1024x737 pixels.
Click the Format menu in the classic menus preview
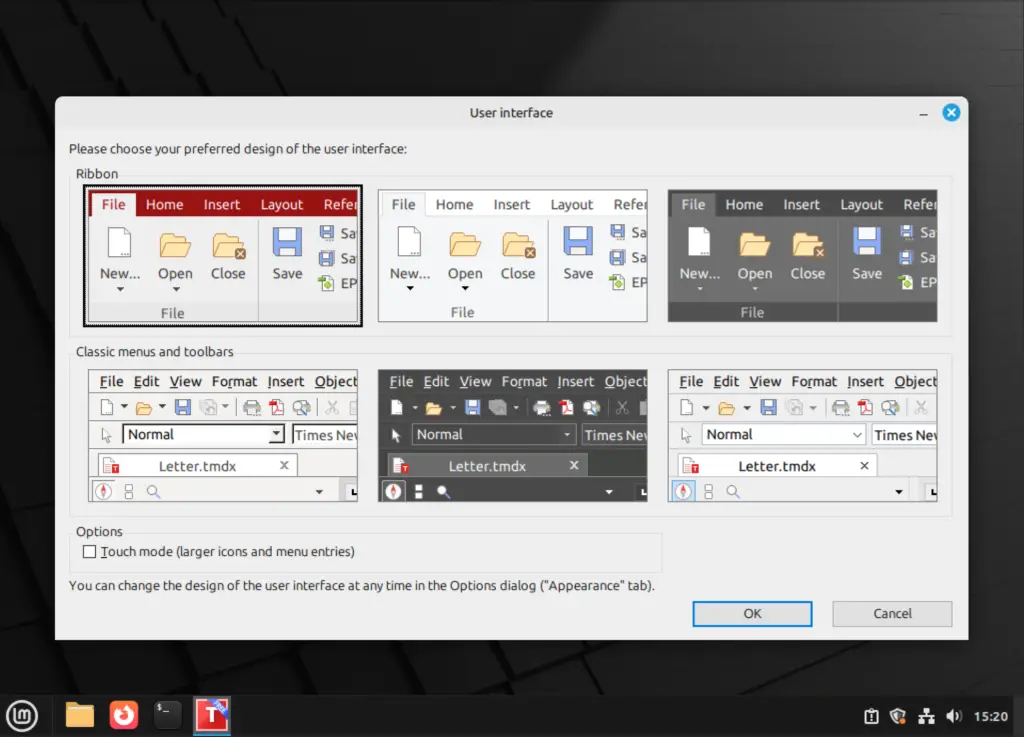[x=235, y=381]
